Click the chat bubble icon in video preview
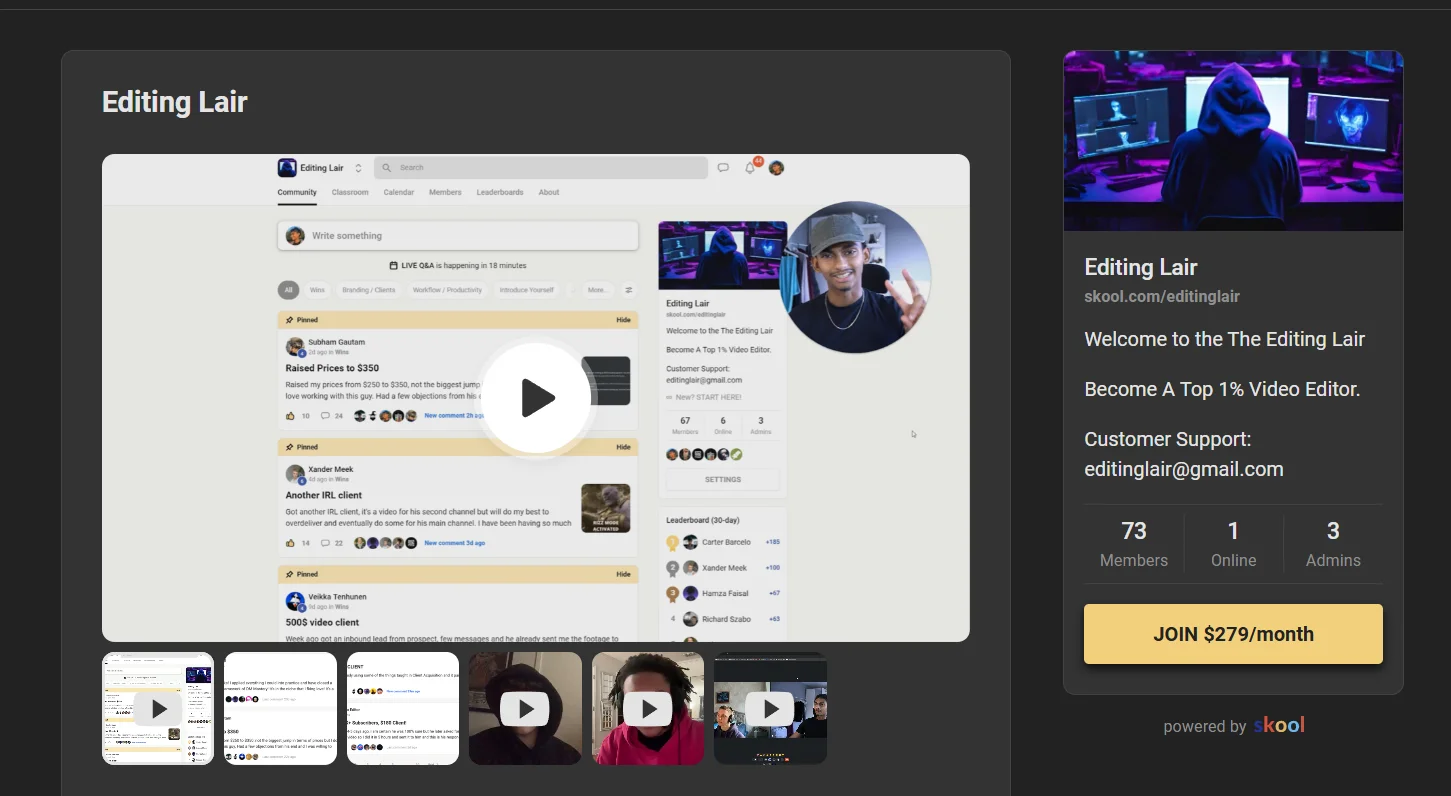Screen dimensions: 1451x796 pyautogui.click(x=723, y=168)
